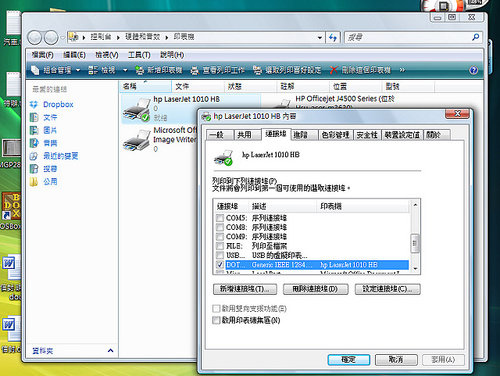Click the 取消 (Cancel) button in the dialog

click(x=396, y=360)
